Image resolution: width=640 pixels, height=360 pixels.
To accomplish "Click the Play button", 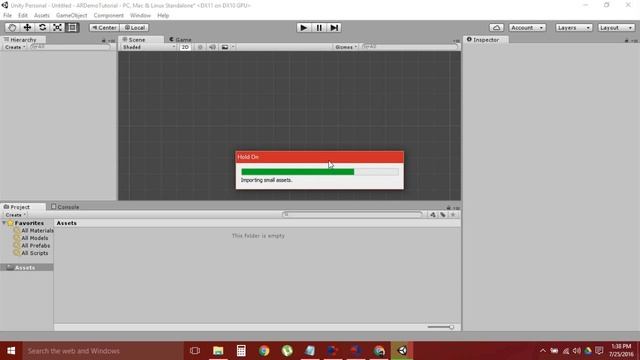I will point(303,27).
